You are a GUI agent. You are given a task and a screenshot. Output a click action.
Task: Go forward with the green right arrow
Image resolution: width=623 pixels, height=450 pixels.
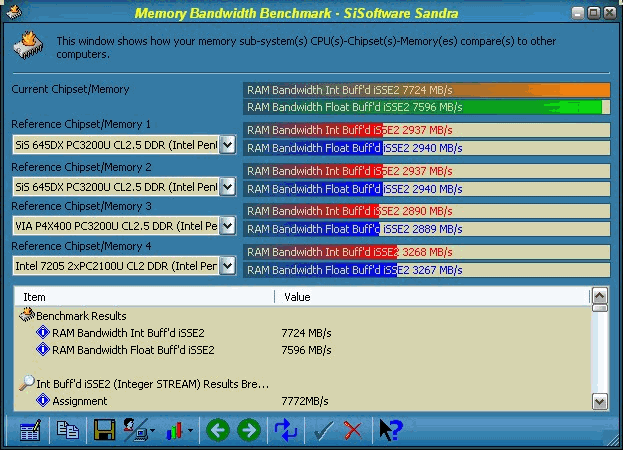[x=249, y=430]
